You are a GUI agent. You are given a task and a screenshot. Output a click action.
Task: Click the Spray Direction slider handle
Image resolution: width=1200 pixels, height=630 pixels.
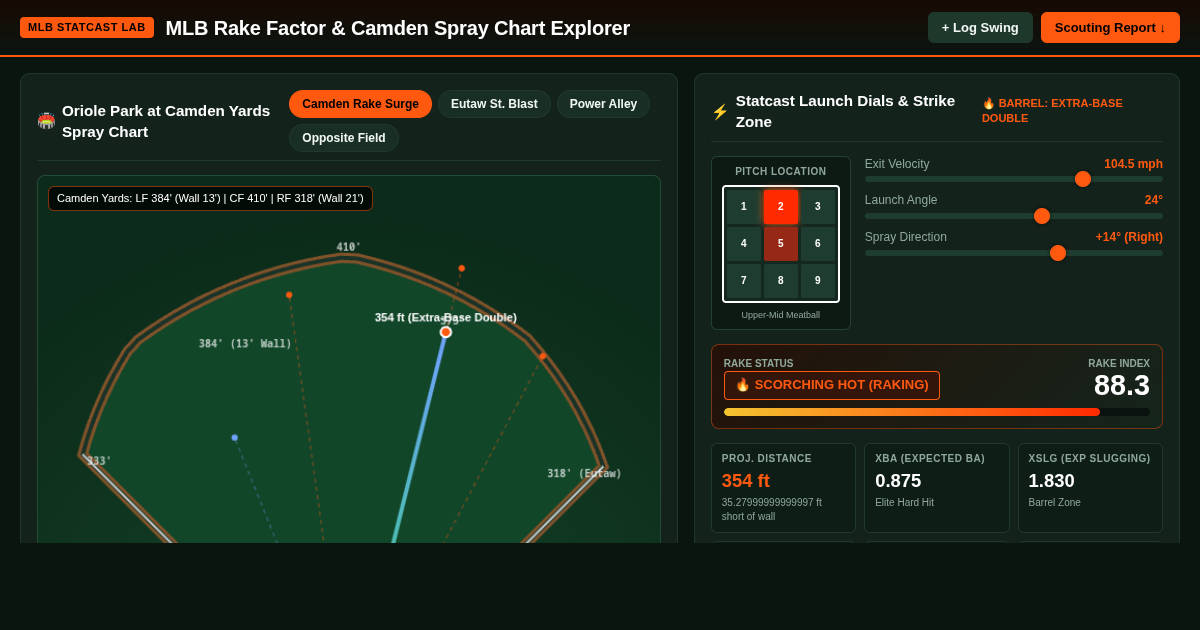click(1058, 253)
